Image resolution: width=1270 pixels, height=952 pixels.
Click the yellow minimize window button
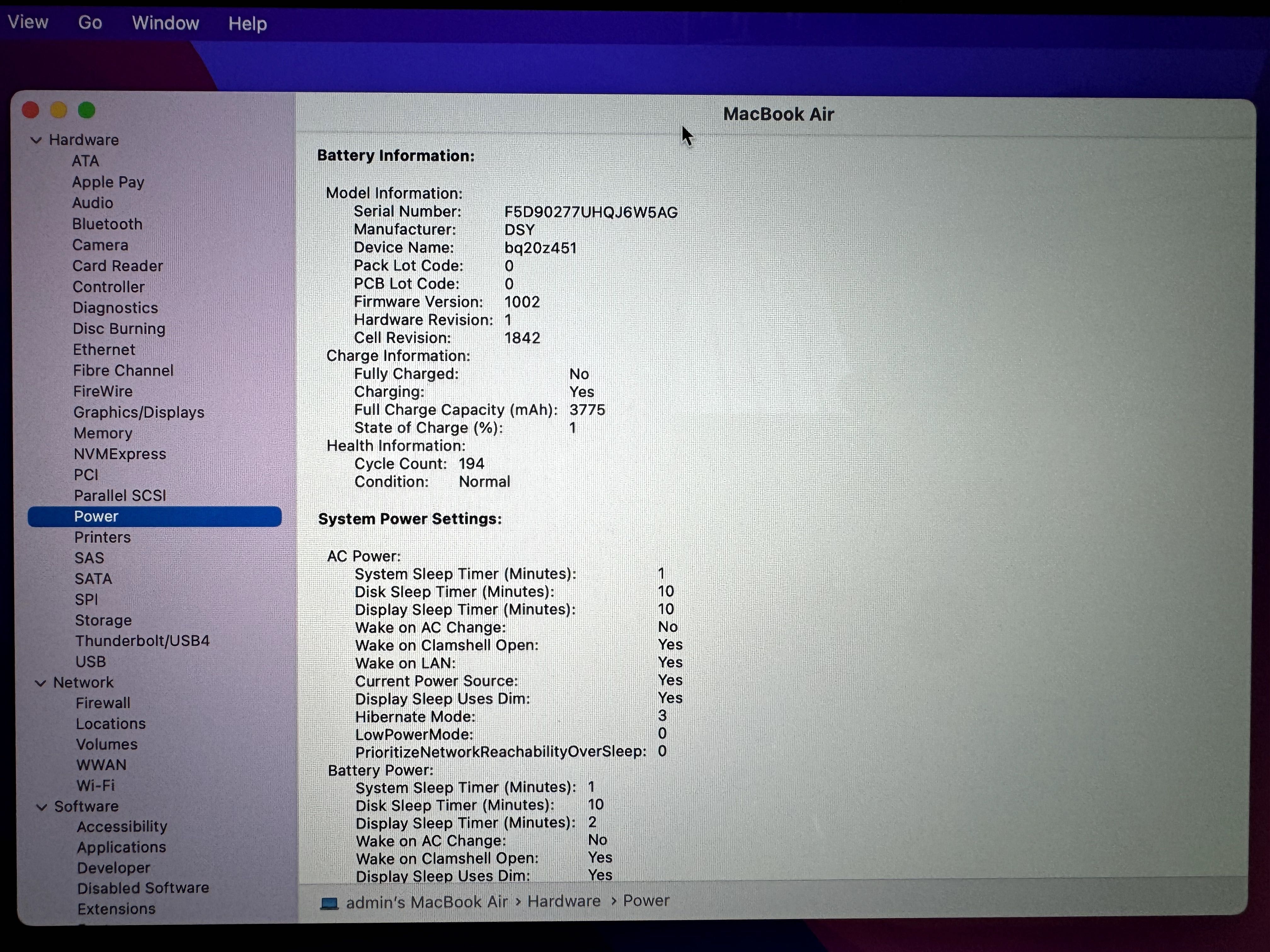pos(59,110)
